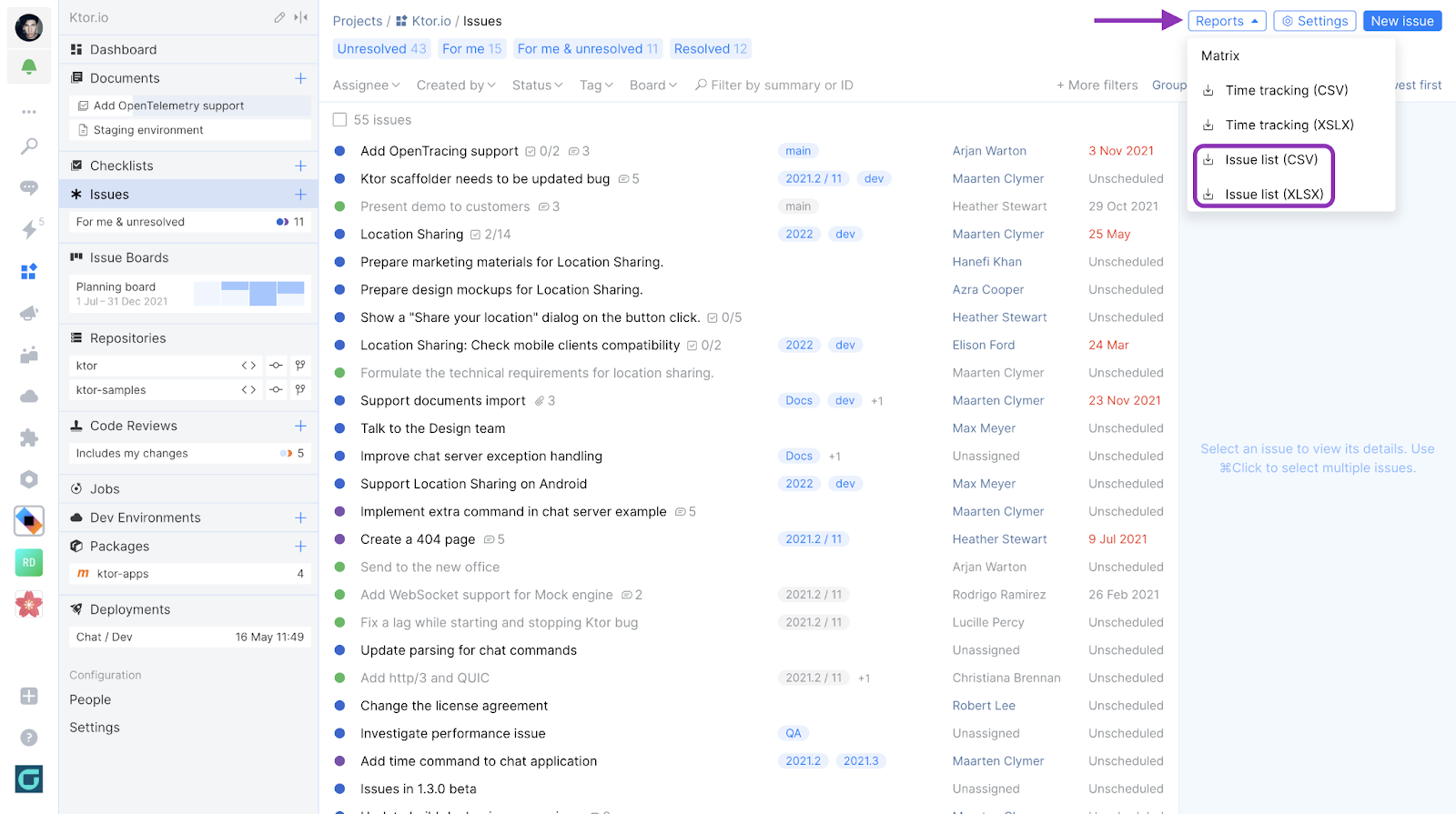Viewport: 1456px width, 814px height.
Task: Open the People configuration link
Action: coord(90,699)
